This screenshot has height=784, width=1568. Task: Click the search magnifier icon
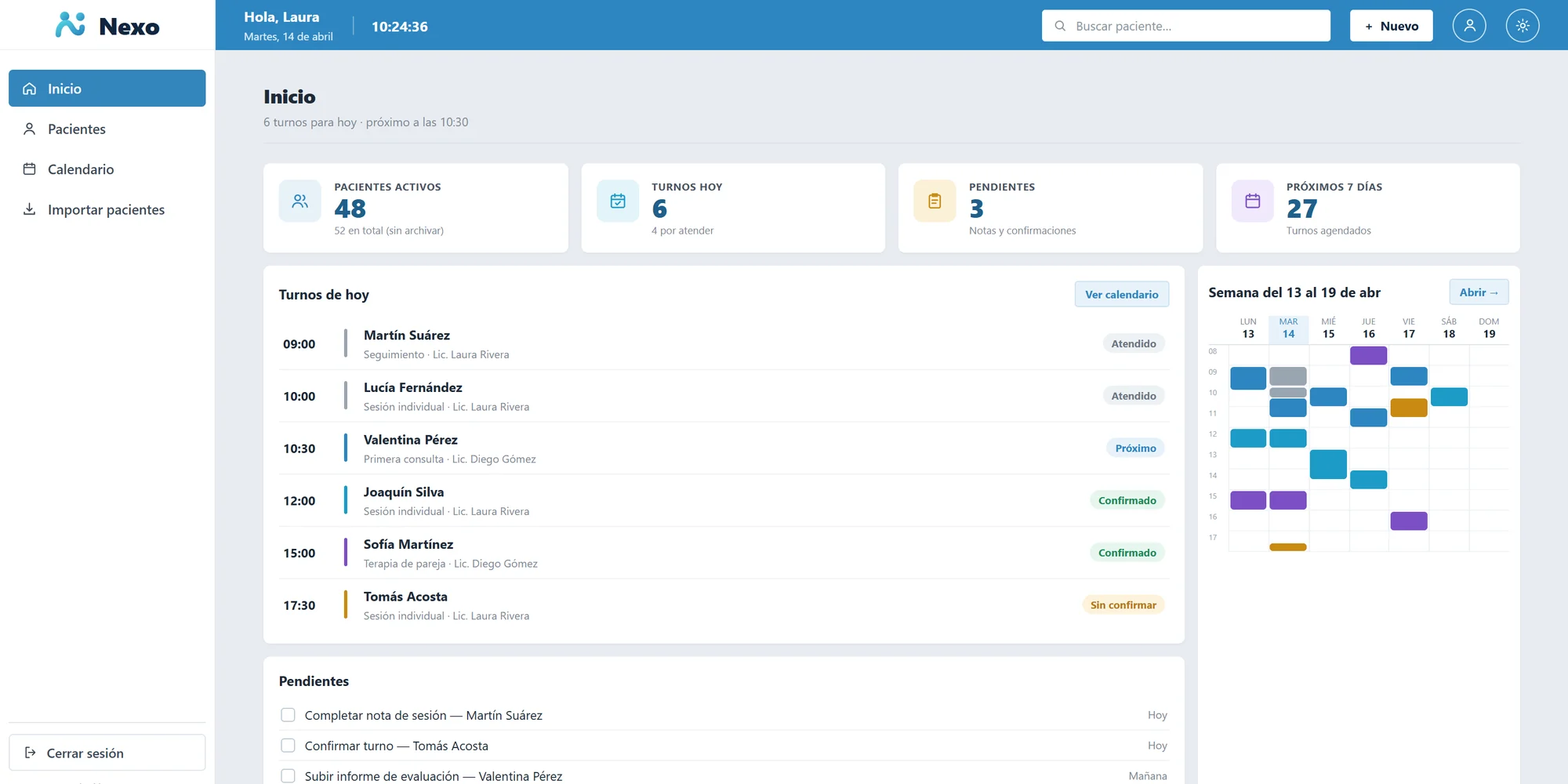click(x=1060, y=26)
